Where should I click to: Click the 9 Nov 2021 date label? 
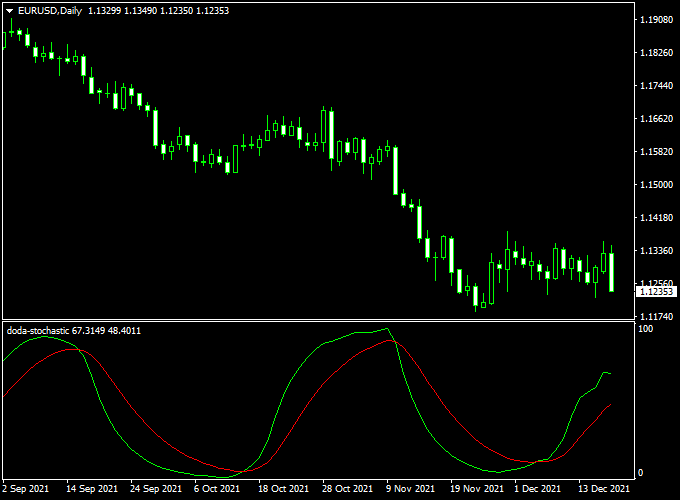point(410,489)
